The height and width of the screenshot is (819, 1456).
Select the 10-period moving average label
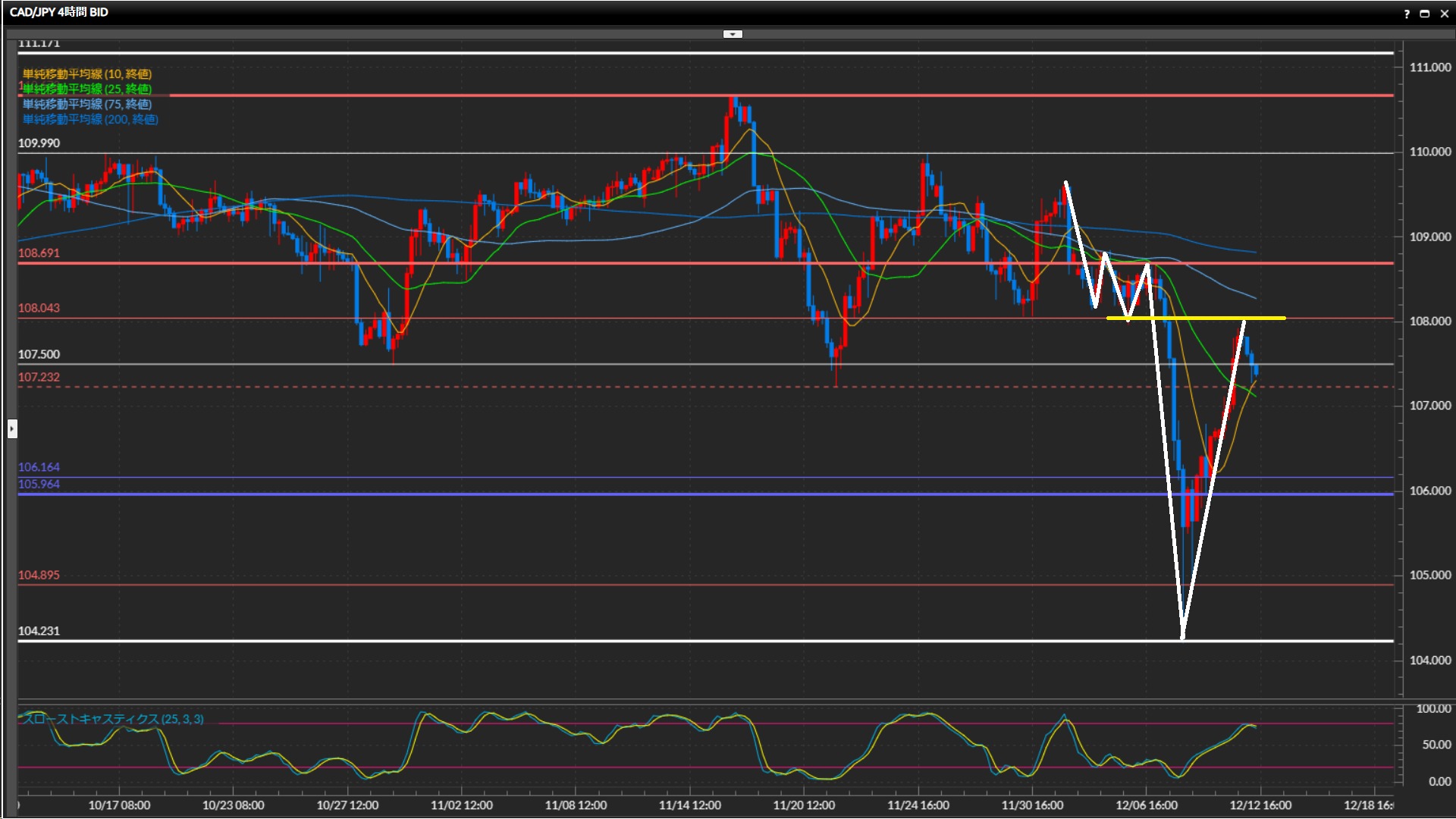86,74
